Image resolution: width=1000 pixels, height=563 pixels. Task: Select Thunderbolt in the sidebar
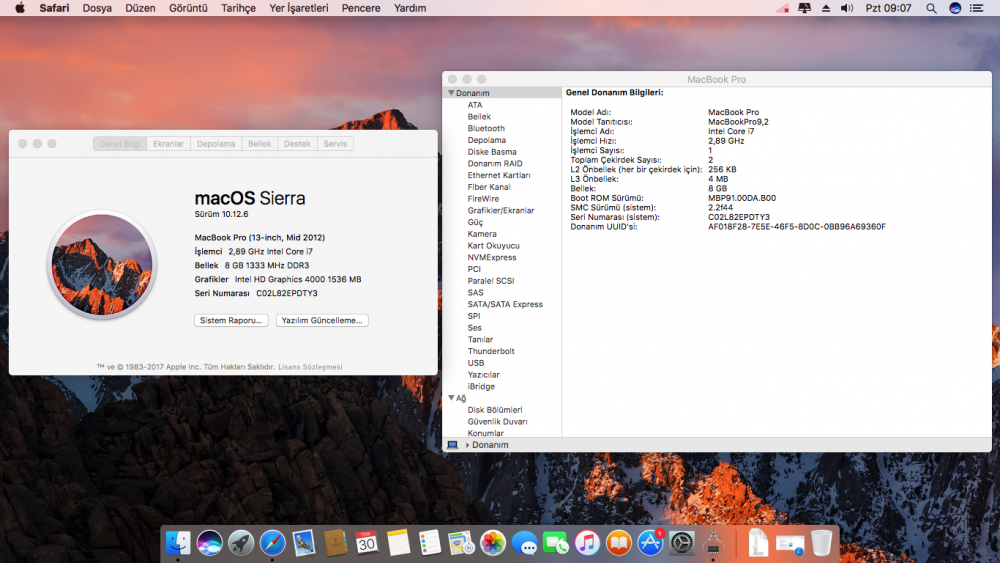(491, 351)
